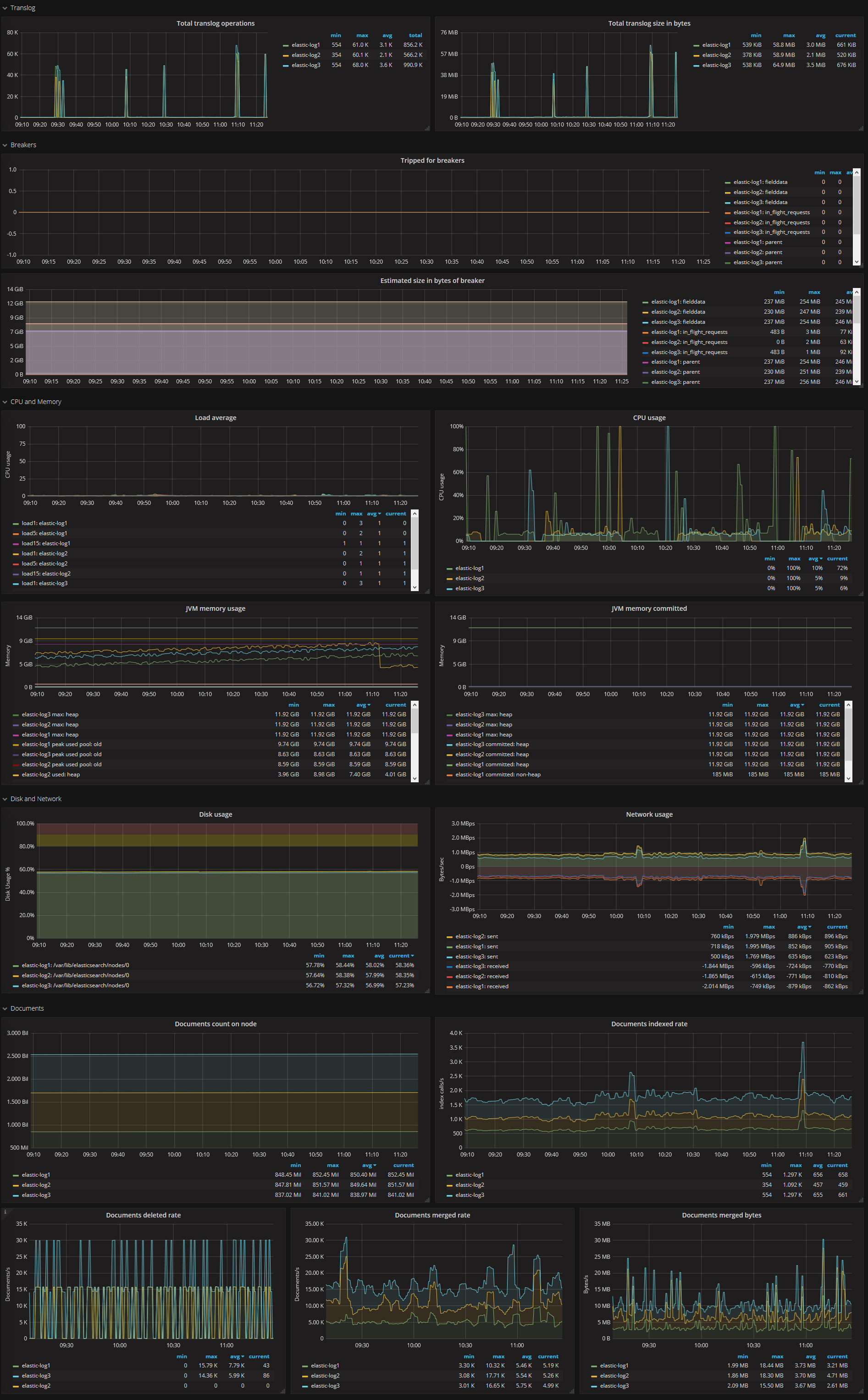Screen dimensions: 868x1400
Task: Click scroll-up arrow in JVM memory committed legend
Action: 848,704
